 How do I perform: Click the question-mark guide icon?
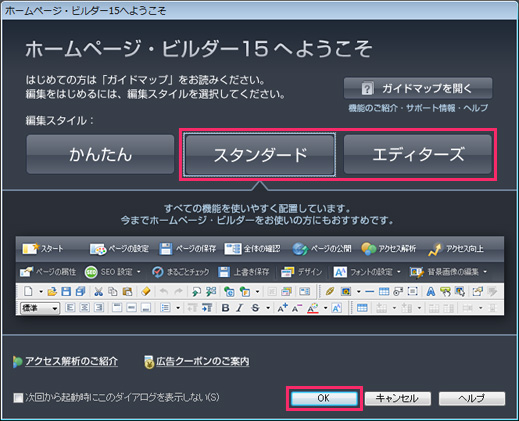pyautogui.click(x=367, y=89)
